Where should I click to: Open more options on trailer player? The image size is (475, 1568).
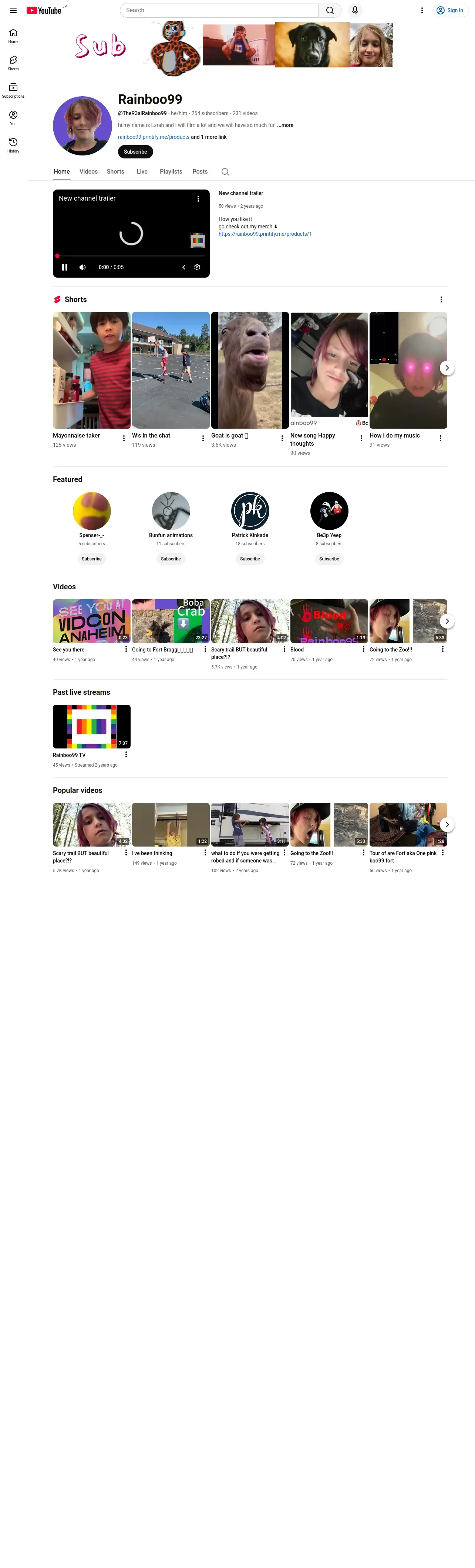198,198
